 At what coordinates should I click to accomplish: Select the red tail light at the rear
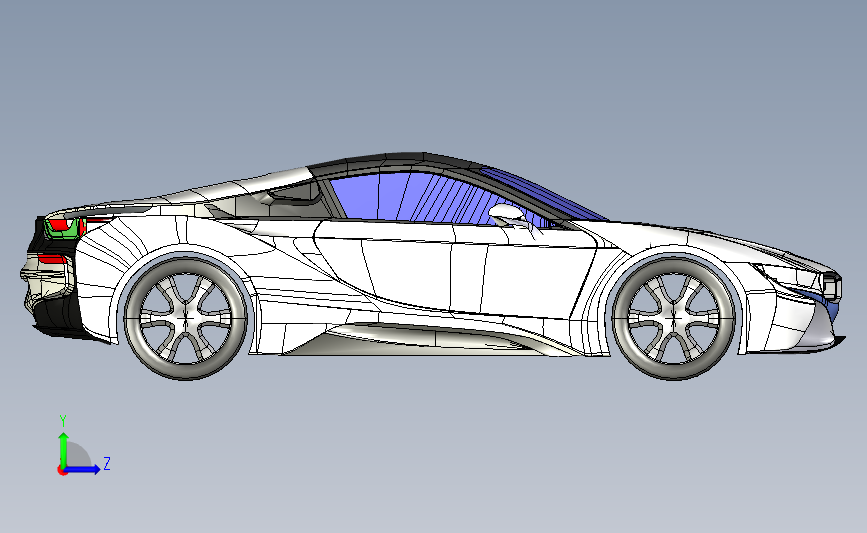(x=62, y=226)
